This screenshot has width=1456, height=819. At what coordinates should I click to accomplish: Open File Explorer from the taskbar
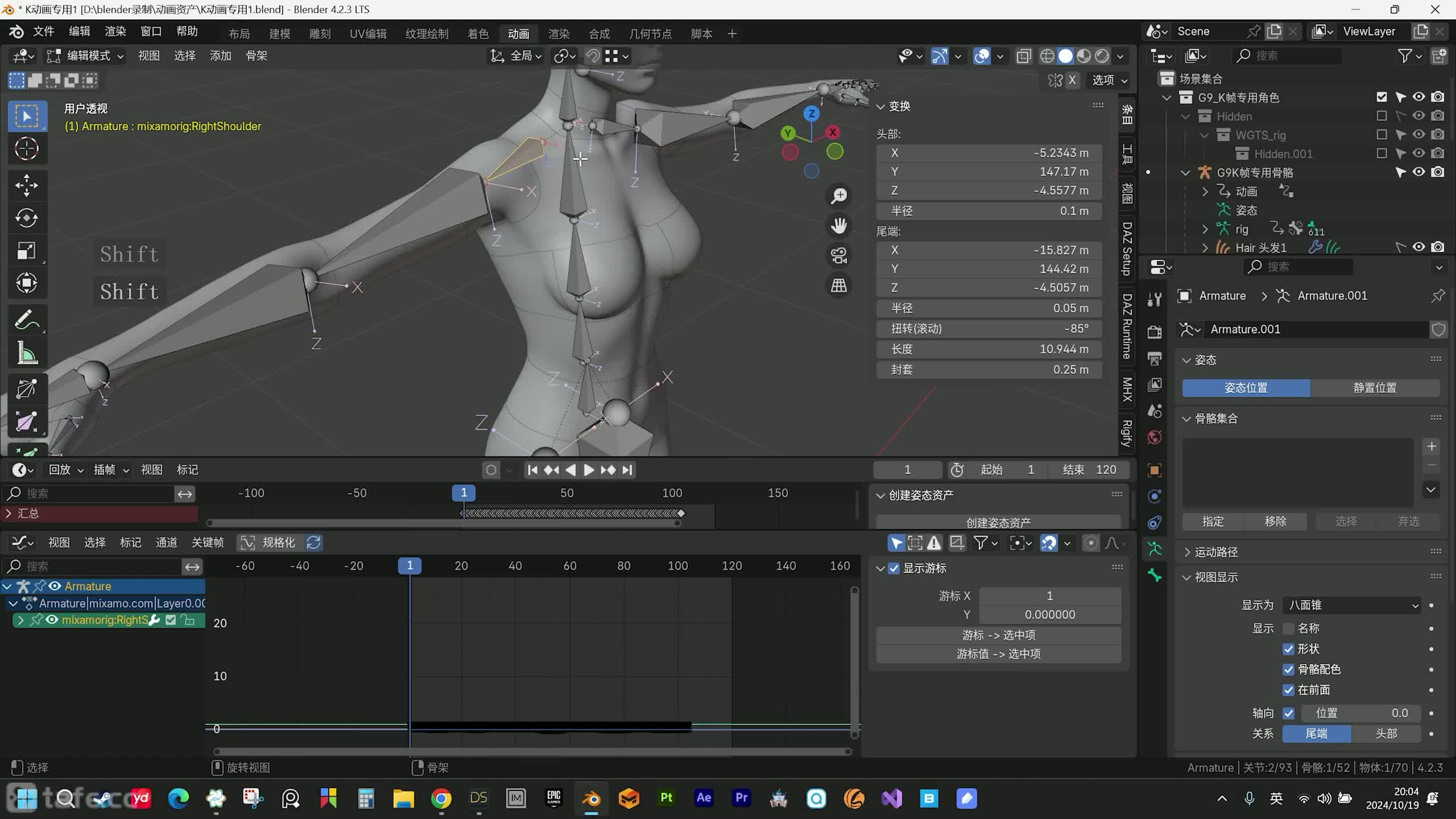pyautogui.click(x=403, y=799)
